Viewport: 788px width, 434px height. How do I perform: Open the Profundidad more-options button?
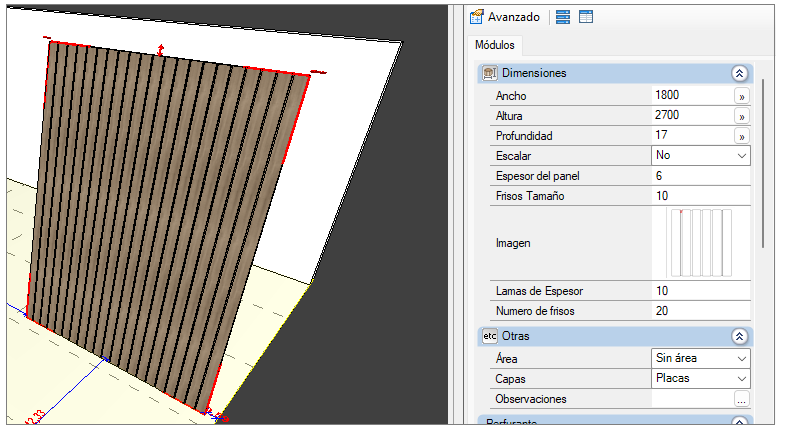742,137
